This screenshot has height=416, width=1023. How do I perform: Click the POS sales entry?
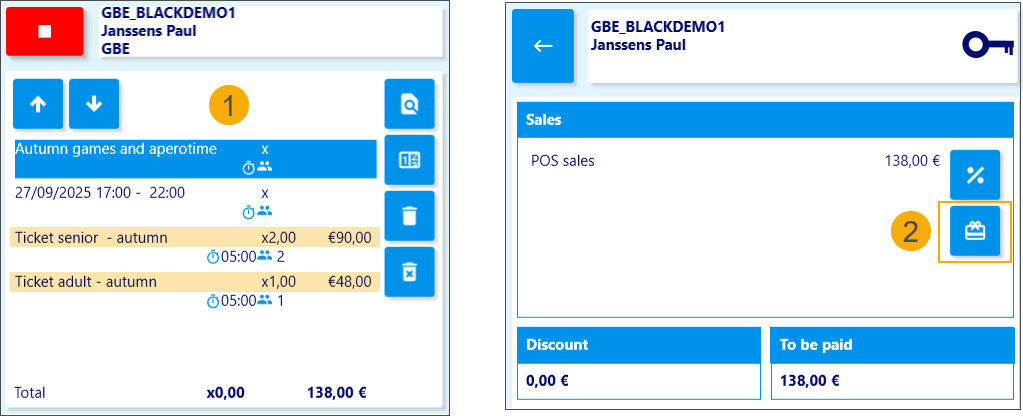click(x=563, y=160)
